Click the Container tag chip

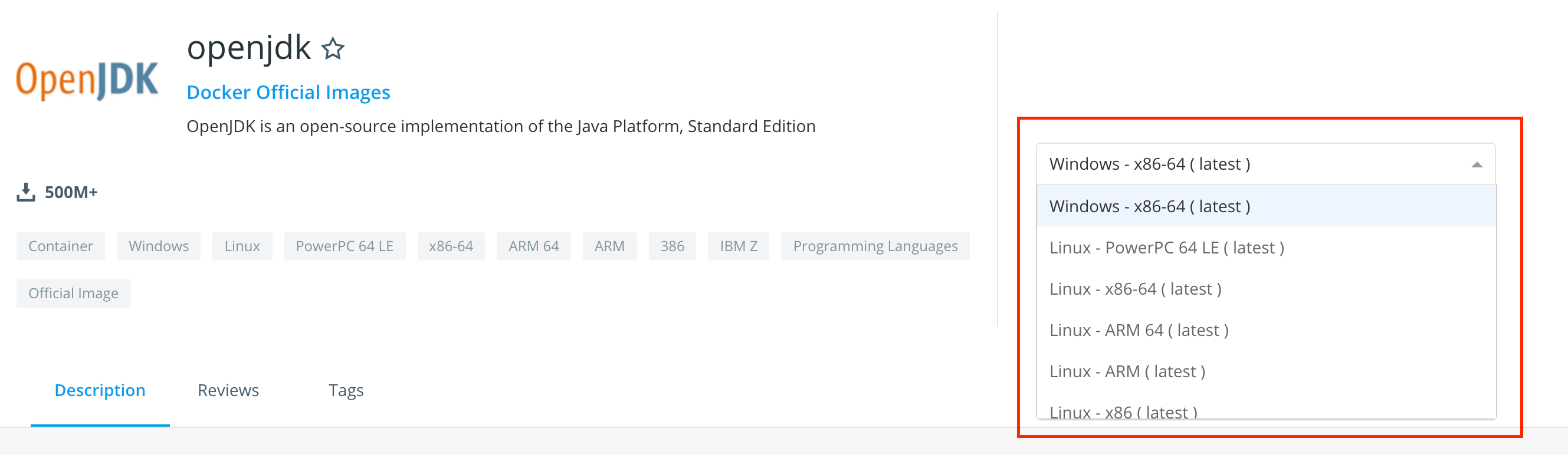pyautogui.click(x=60, y=246)
